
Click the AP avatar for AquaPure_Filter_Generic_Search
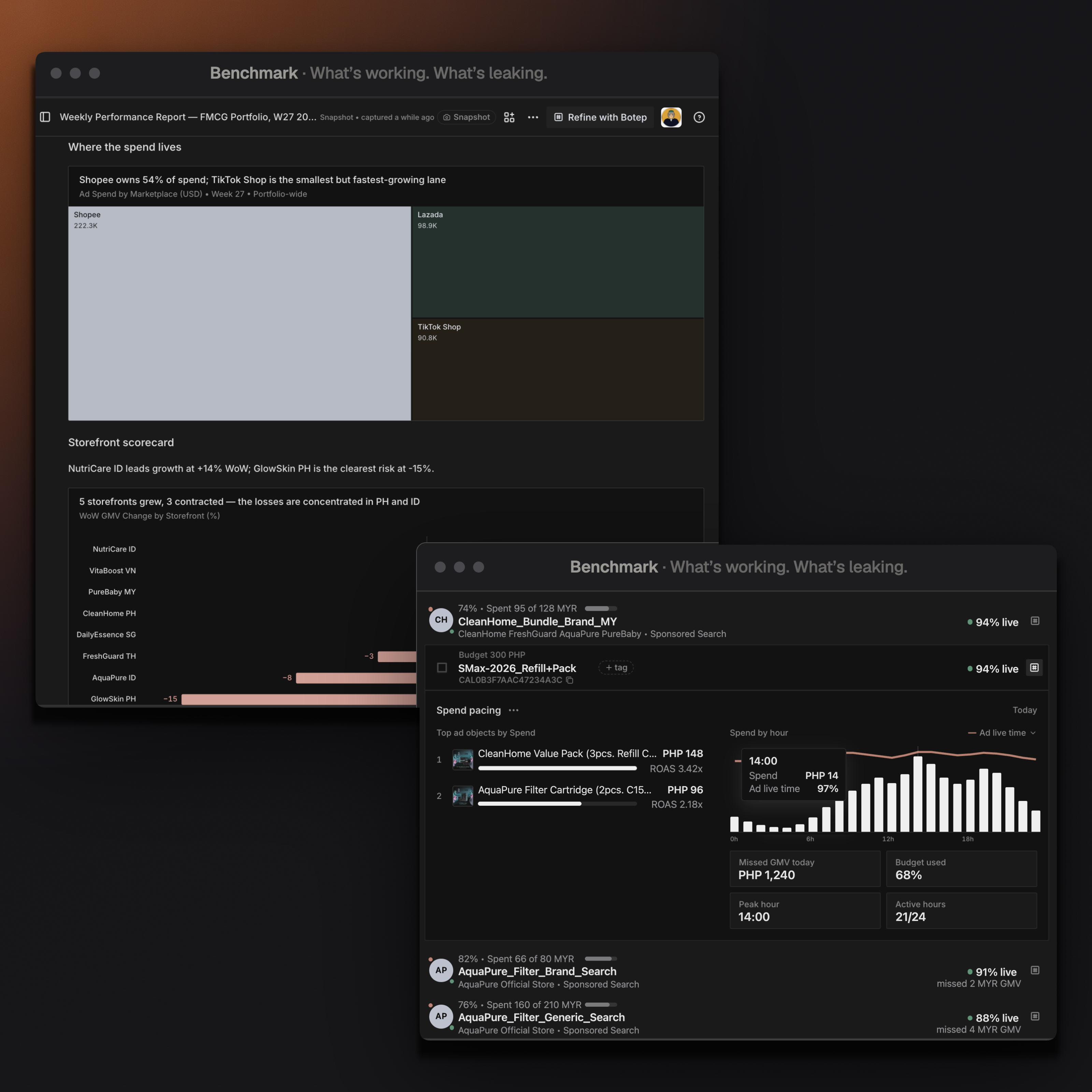[x=441, y=1016]
